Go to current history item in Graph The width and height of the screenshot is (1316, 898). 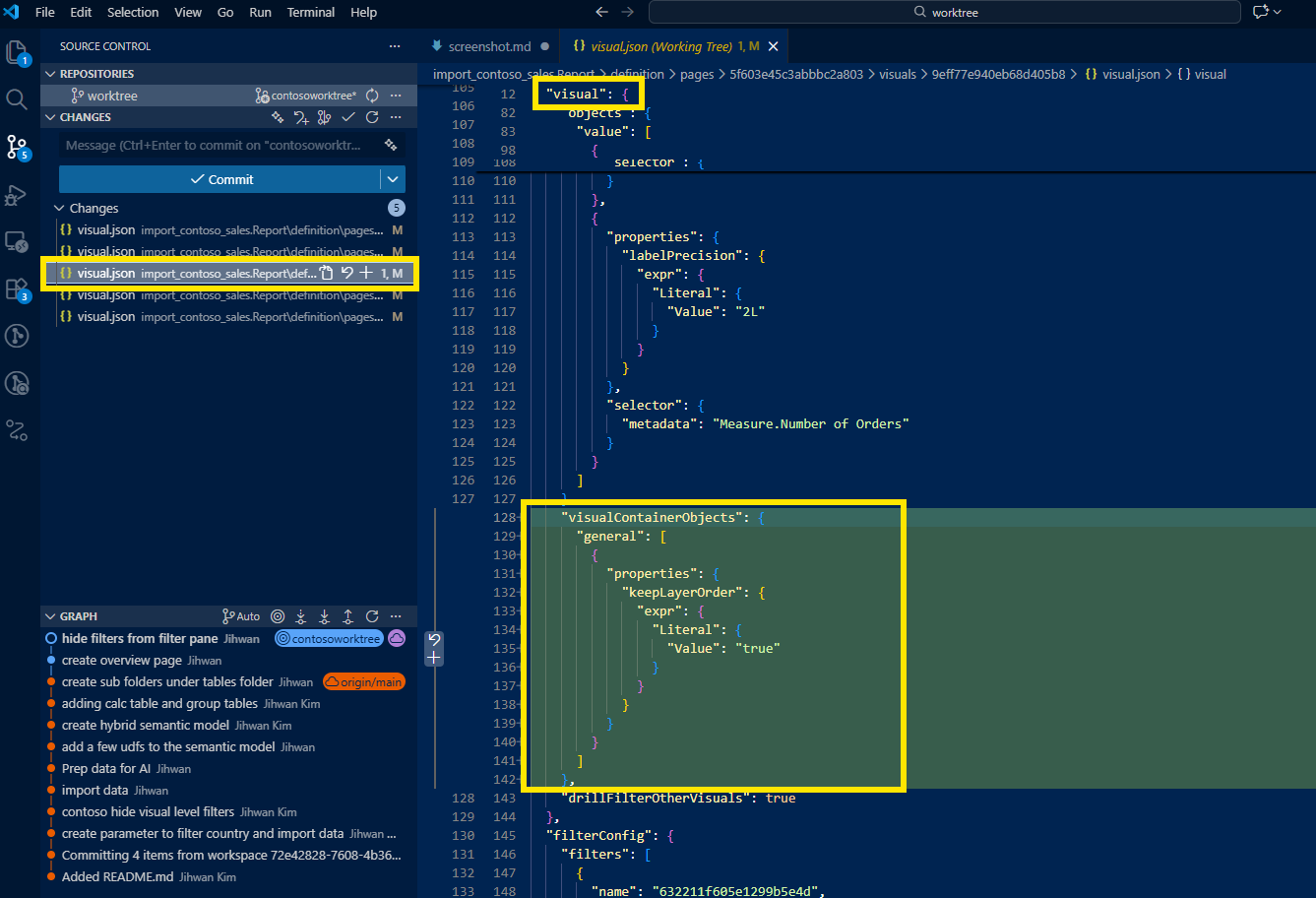278,616
